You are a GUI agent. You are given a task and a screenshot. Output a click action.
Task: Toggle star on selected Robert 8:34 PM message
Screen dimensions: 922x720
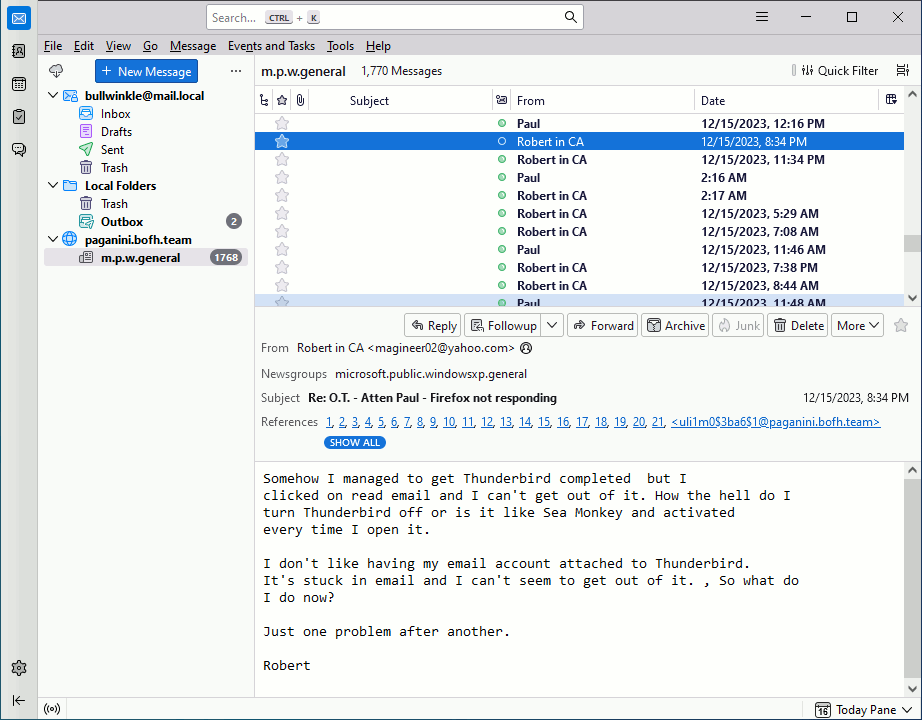click(282, 141)
